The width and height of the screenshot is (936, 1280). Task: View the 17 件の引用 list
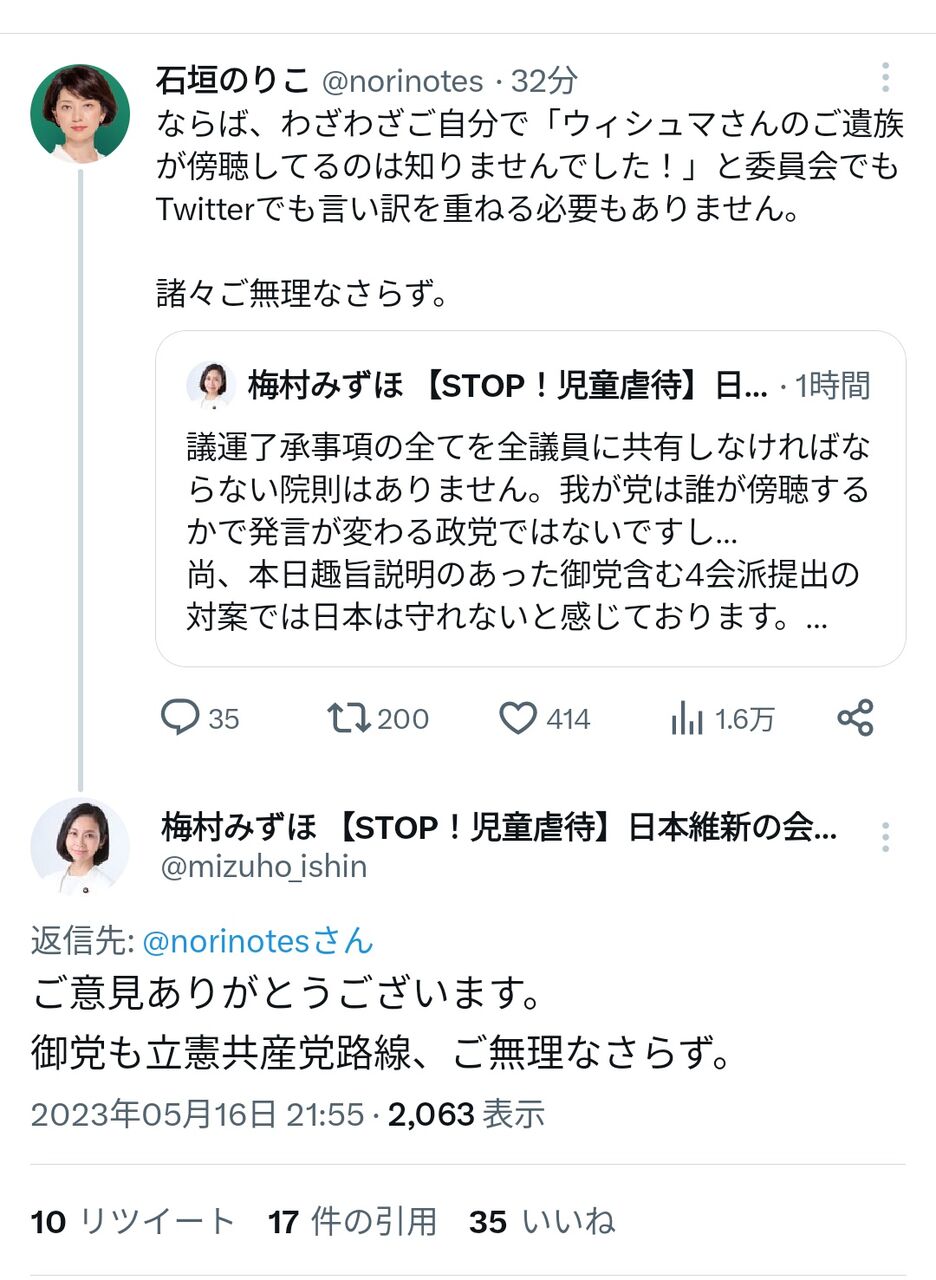coord(352,1221)
